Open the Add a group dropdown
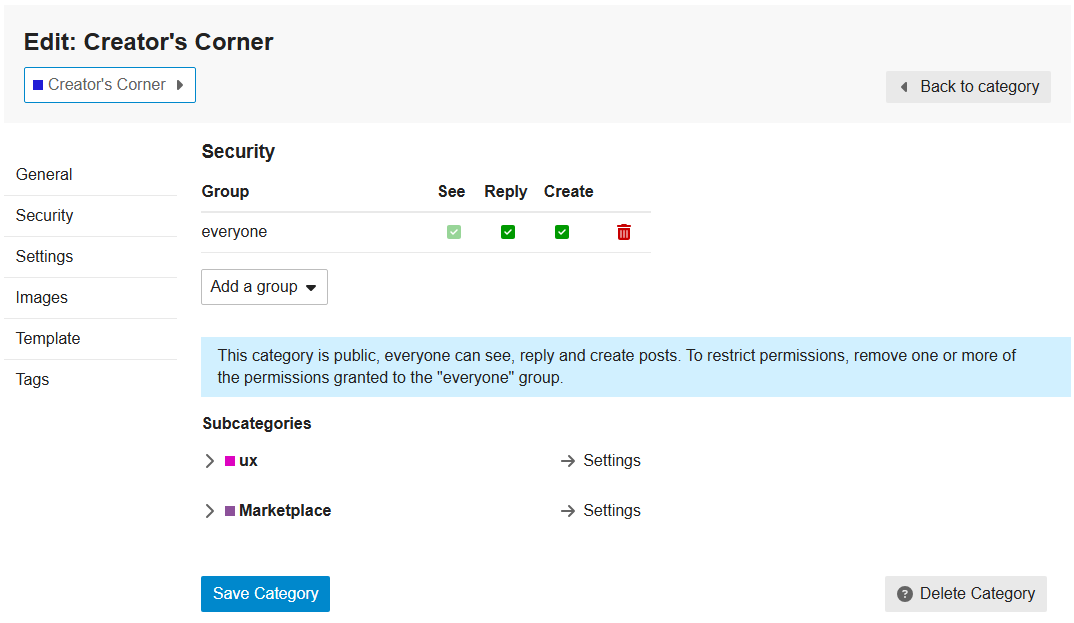Image resolution: width=1074 pixels, height=623 pixels. click(264, 287)
